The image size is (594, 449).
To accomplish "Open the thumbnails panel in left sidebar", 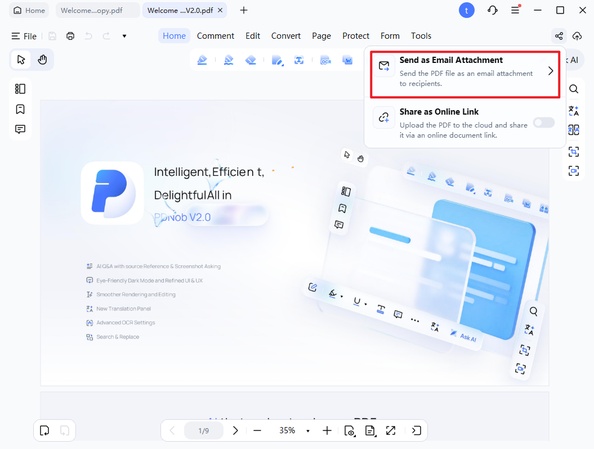I will tap(20, 89).
